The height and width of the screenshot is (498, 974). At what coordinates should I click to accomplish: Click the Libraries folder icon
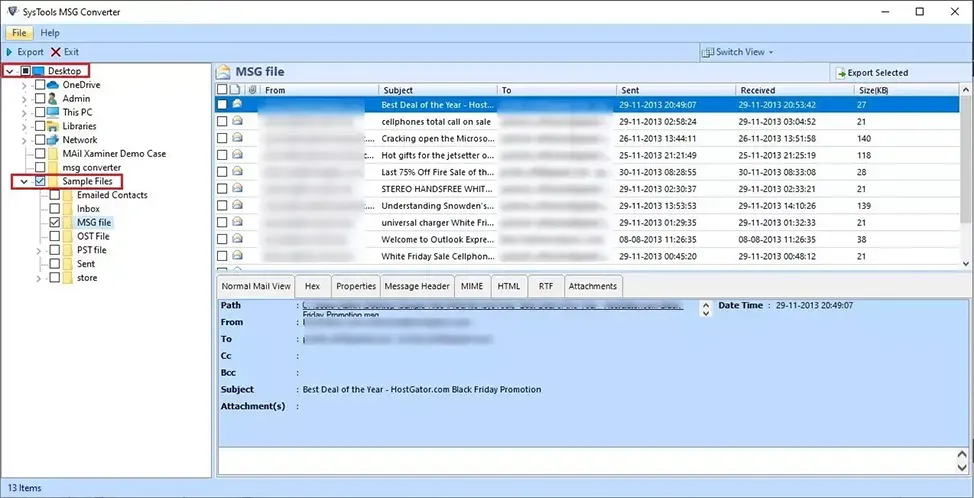[x=53, y=126]
